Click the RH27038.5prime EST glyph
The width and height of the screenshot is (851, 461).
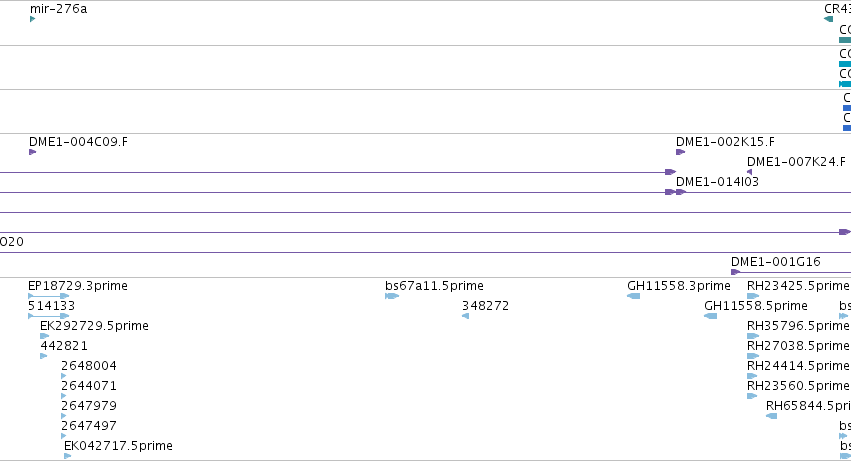[753, 356]
